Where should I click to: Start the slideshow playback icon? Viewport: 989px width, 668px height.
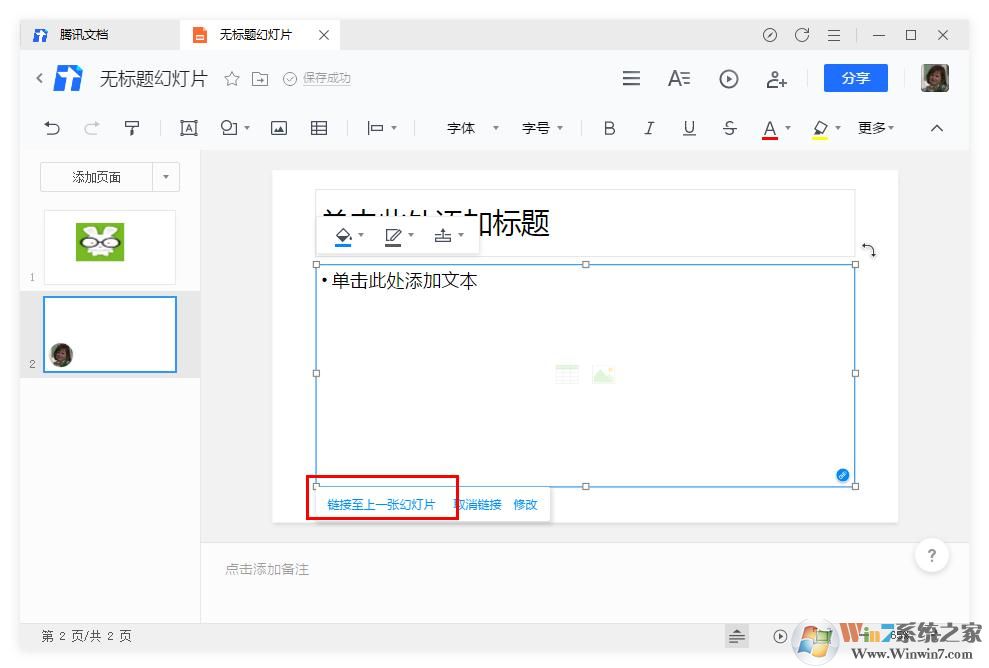tap(728, 78)
